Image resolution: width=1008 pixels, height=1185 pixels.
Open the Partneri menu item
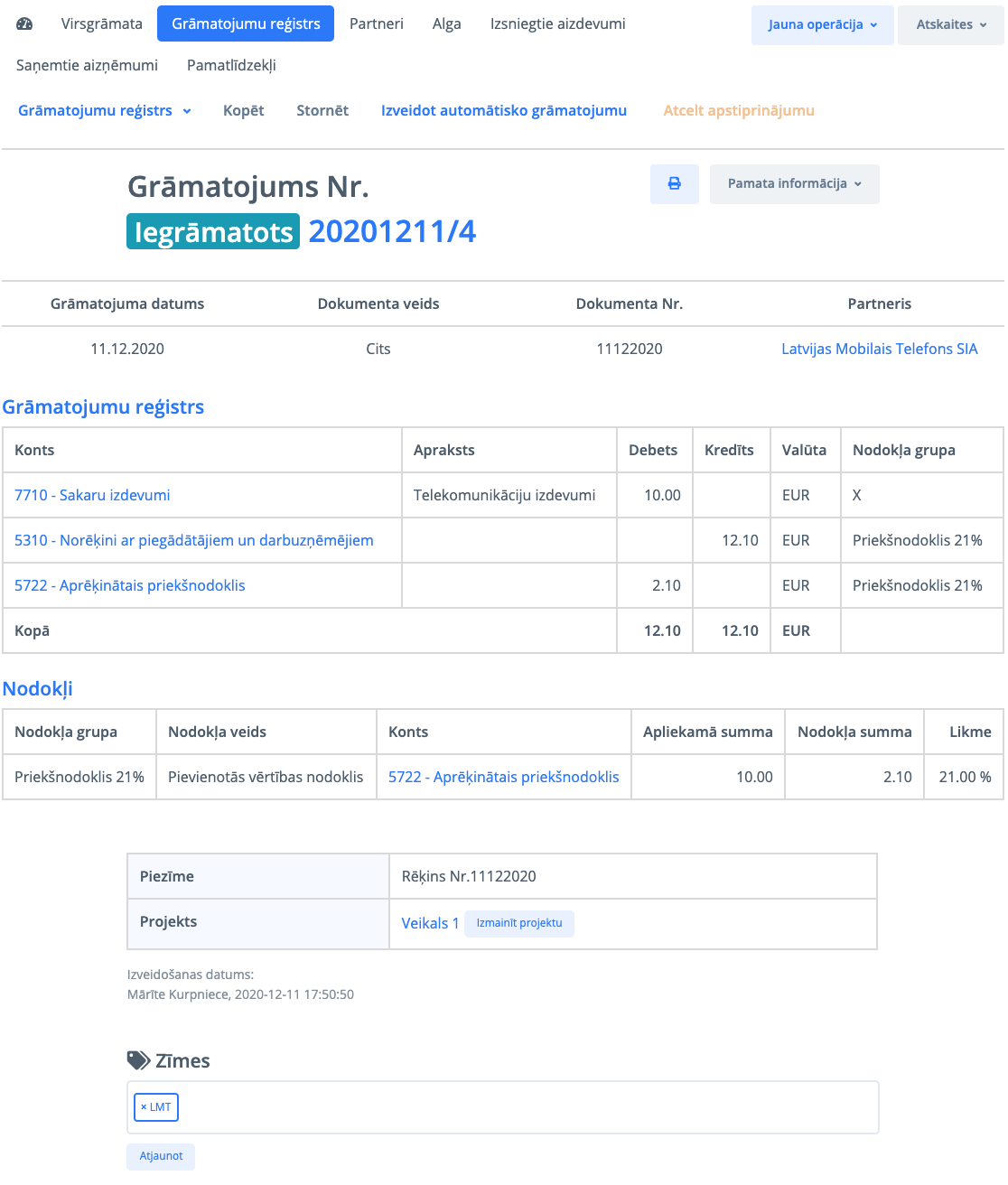click(x=376, y=23)
